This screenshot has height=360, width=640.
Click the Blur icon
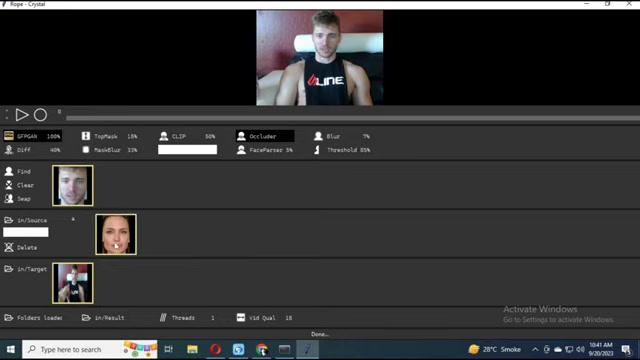pos(318,136)
